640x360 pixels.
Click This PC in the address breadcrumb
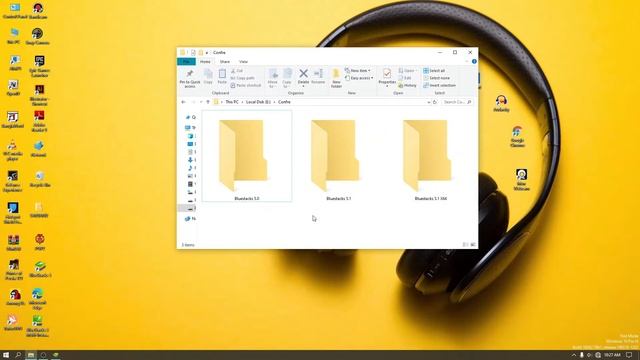pos(232,102)
